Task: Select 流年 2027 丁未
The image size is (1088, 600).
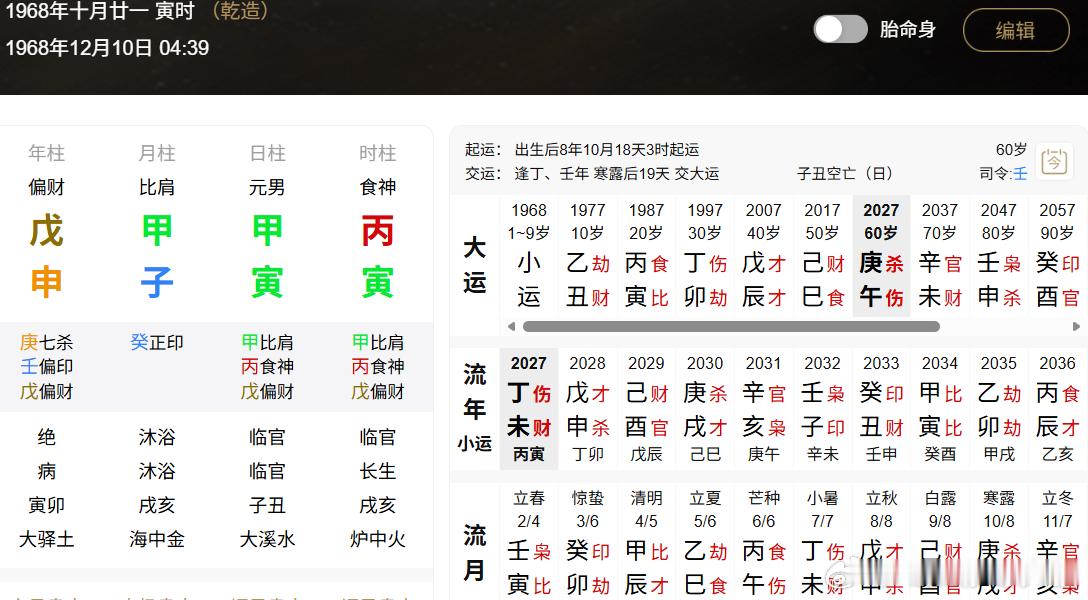Action: (529, 409)
